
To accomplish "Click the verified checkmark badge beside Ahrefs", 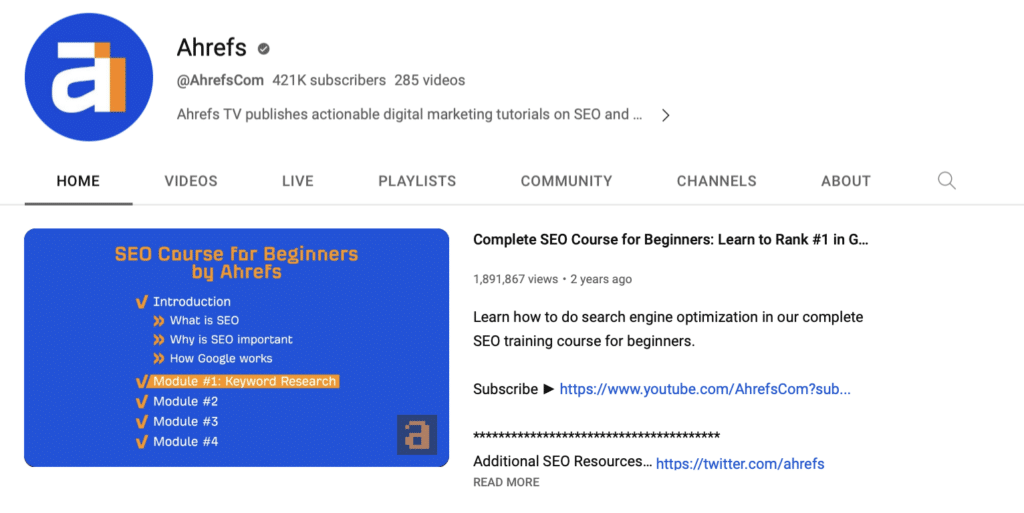I will [264, 49].
